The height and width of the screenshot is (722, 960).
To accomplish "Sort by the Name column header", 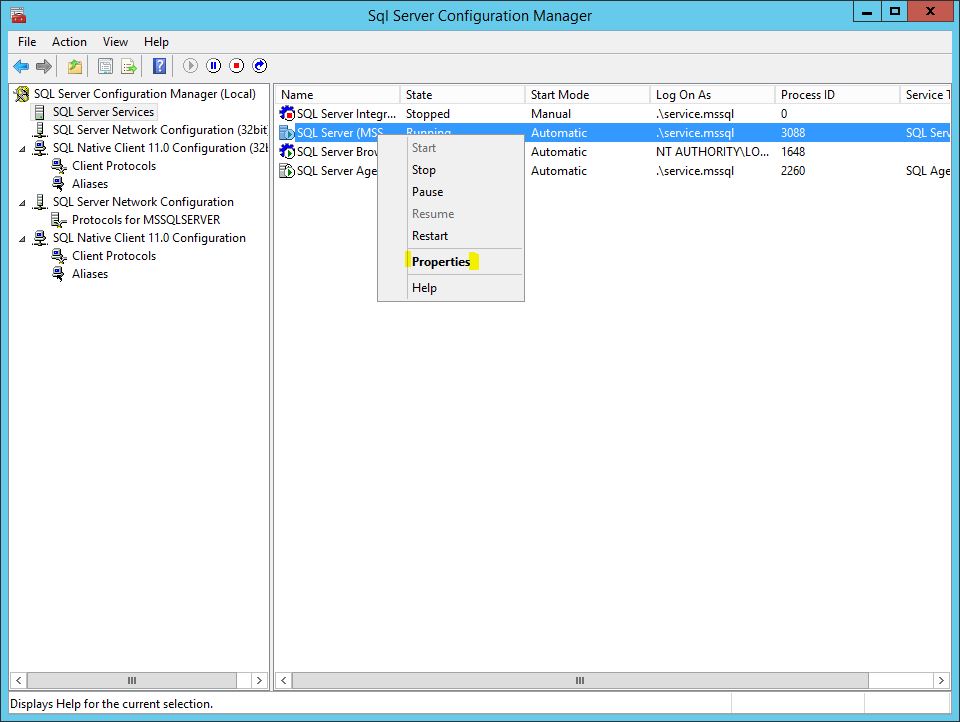I will pos(337,95).
